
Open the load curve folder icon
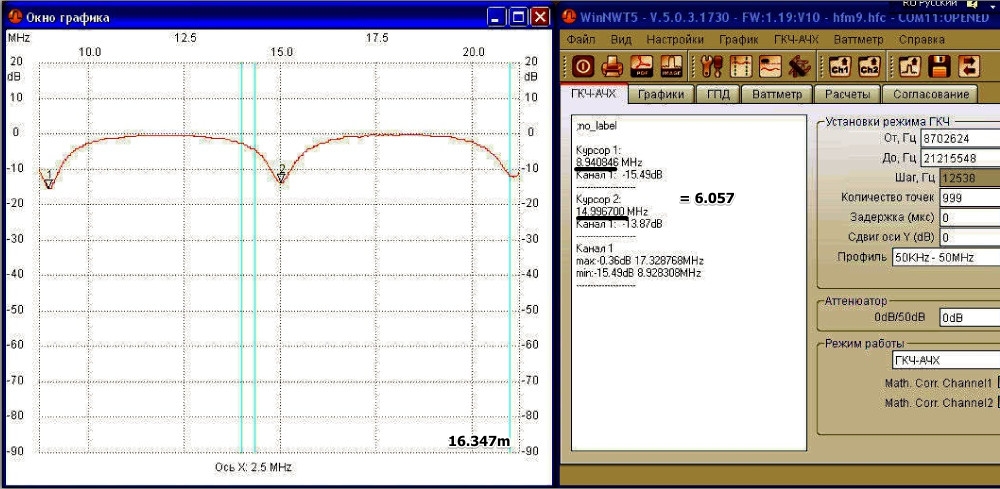pos(909,66)
